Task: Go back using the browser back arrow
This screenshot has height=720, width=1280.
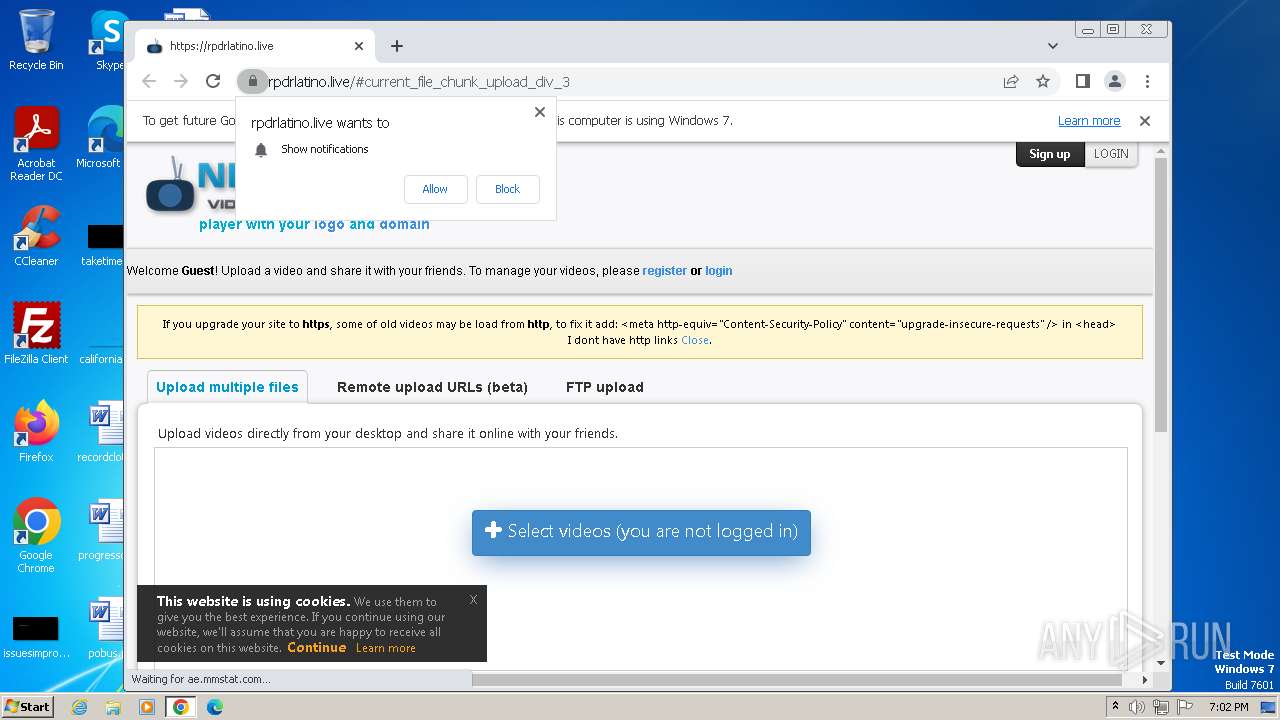Action: (x=149, y=81)
